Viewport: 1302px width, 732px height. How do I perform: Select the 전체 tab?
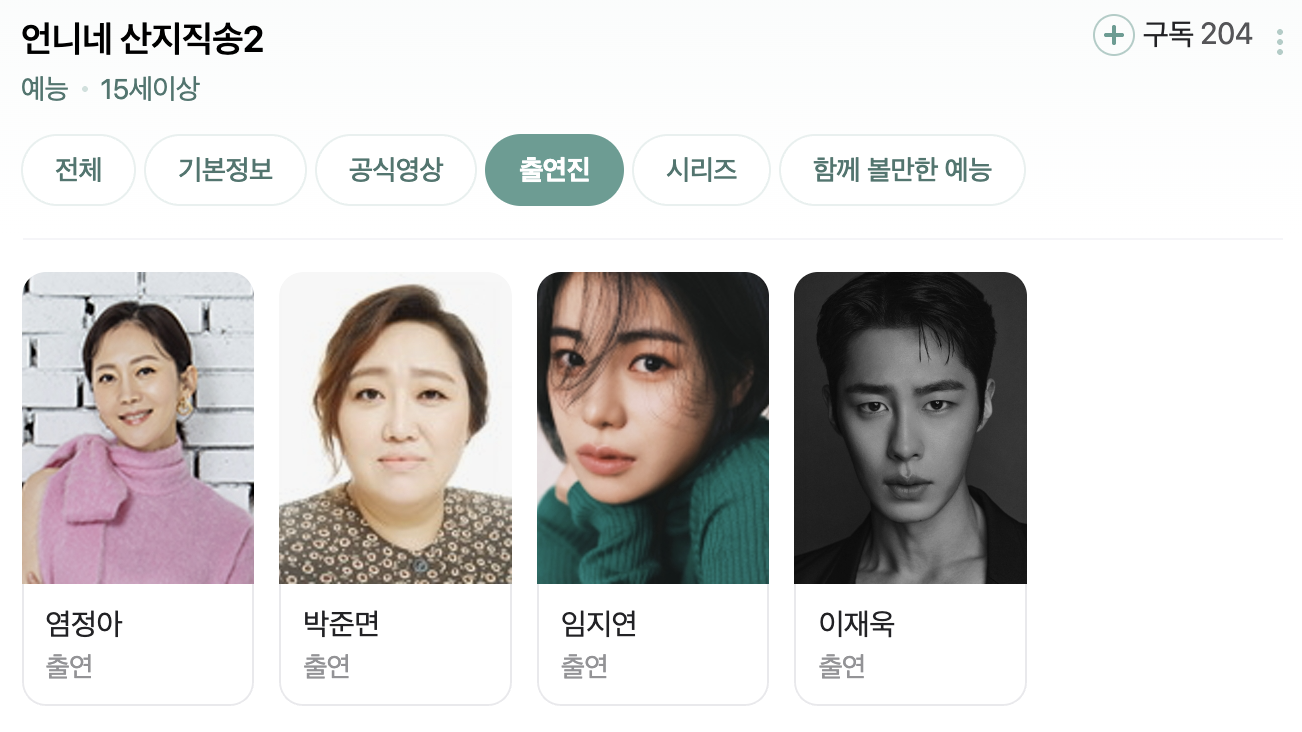tap(78, 170)
